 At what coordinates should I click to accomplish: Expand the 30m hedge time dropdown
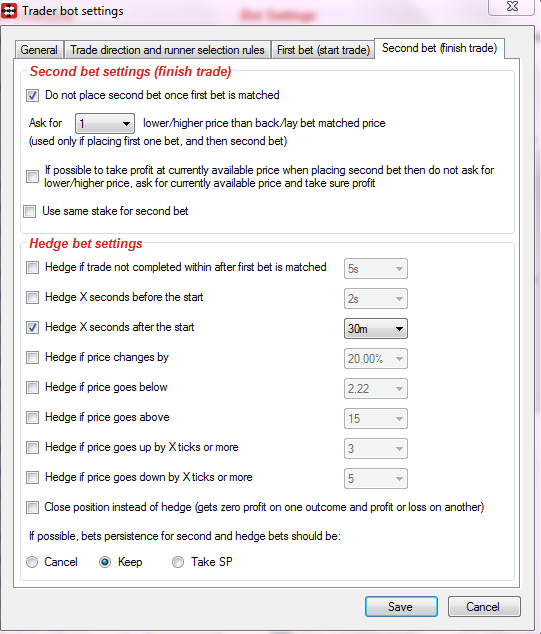pyautogui.click(x=376, y=329)
